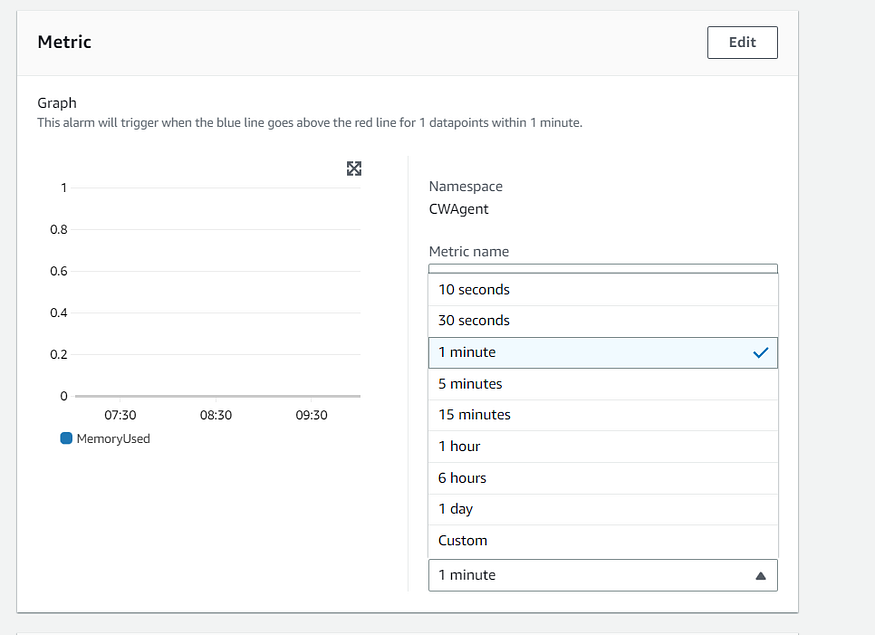Toggle the MemoryUsed series legend label
Viewport: 875px width, 635px height.
(113, 438)
